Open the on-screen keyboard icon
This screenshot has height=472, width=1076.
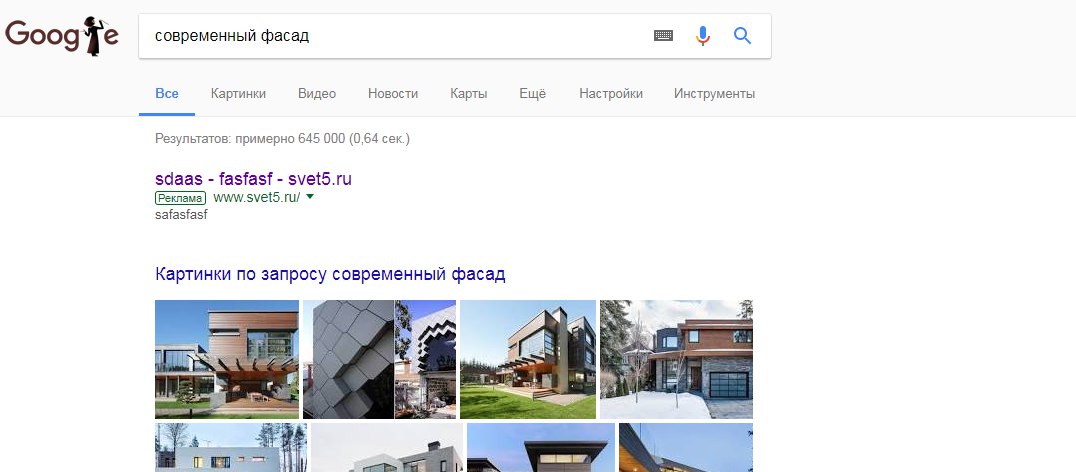click(663, 36)
